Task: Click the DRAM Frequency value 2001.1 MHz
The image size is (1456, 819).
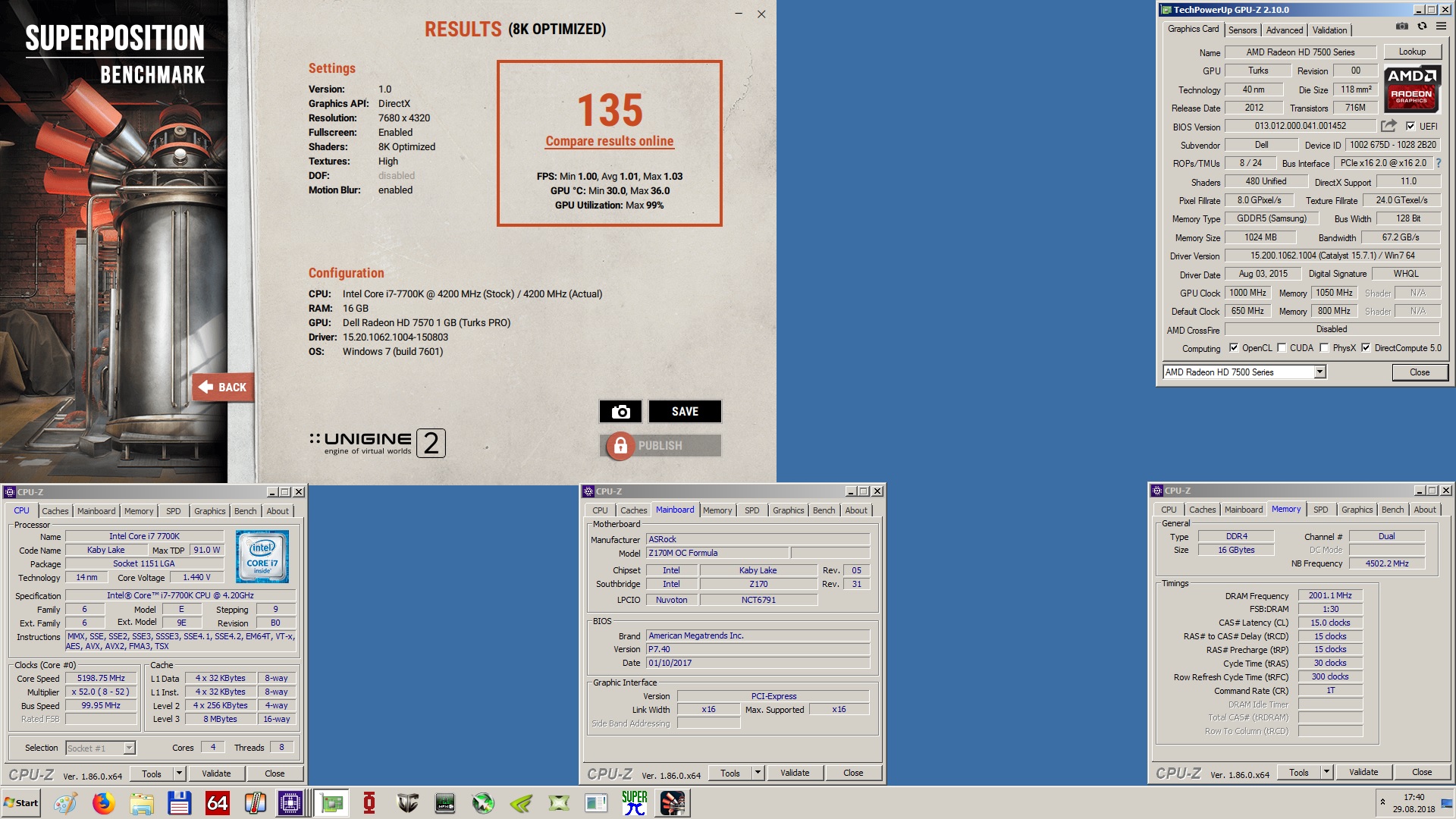Action: point(1330,595)
